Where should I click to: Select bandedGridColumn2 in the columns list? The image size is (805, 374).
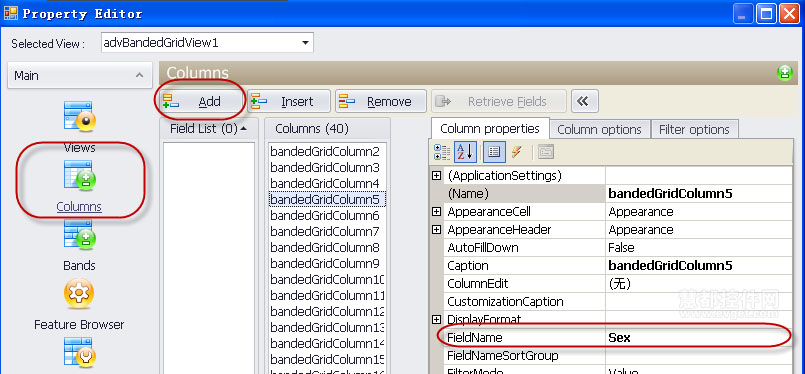click(327, 152)
